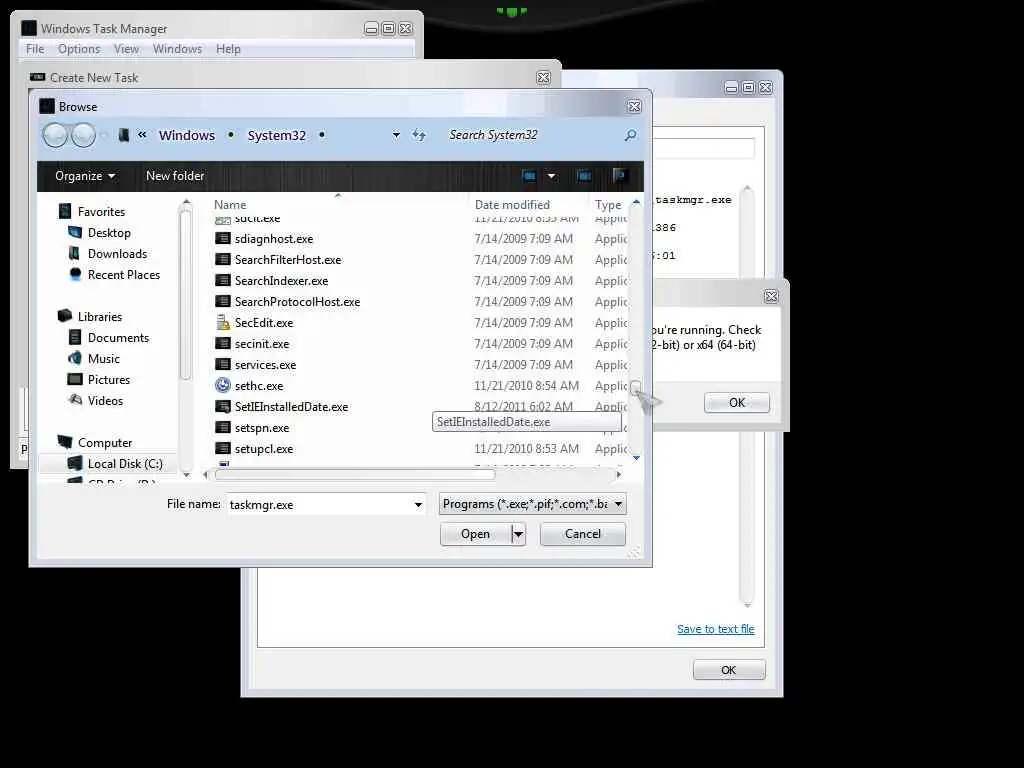Select the sethc.exe icon
Image resolution: width=1024 pixels, height=768 pixels.
click(223, 385)
